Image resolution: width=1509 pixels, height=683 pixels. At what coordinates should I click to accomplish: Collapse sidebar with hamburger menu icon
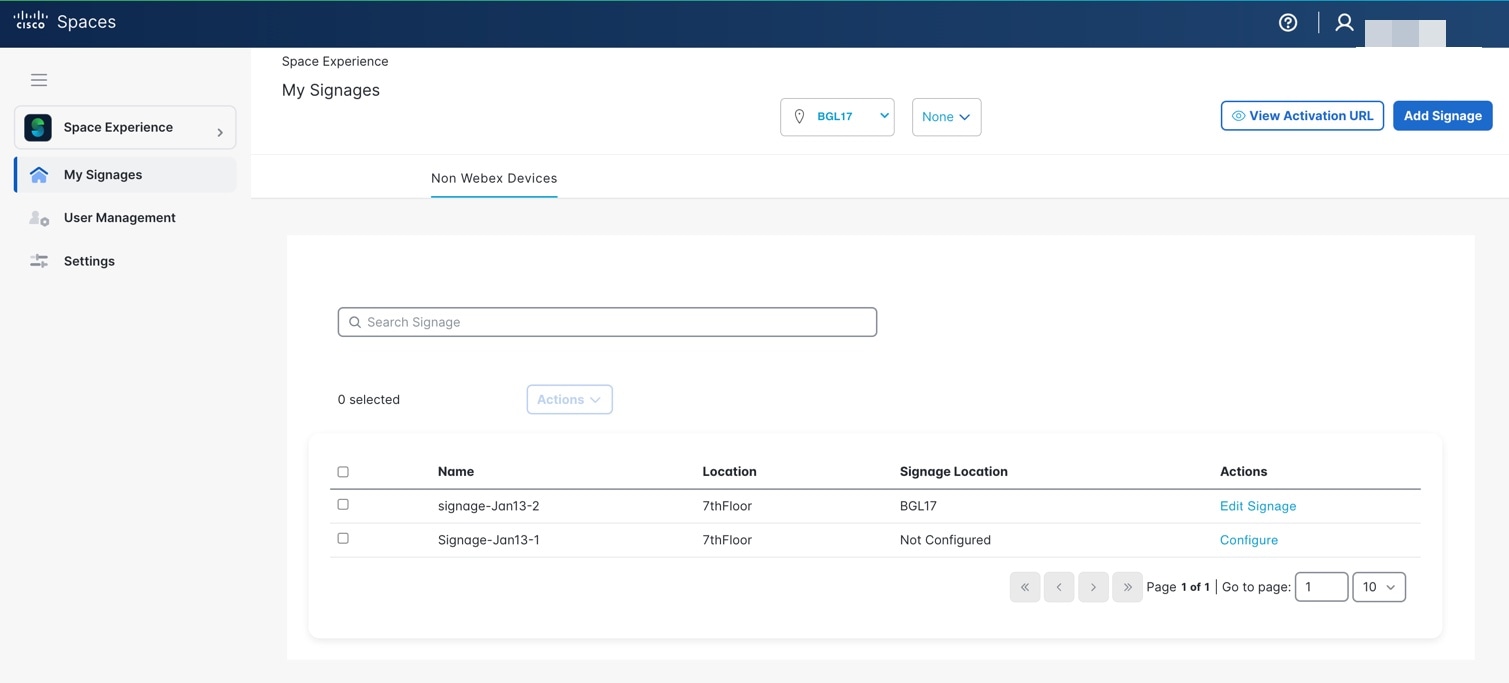(x=39, y=80)
